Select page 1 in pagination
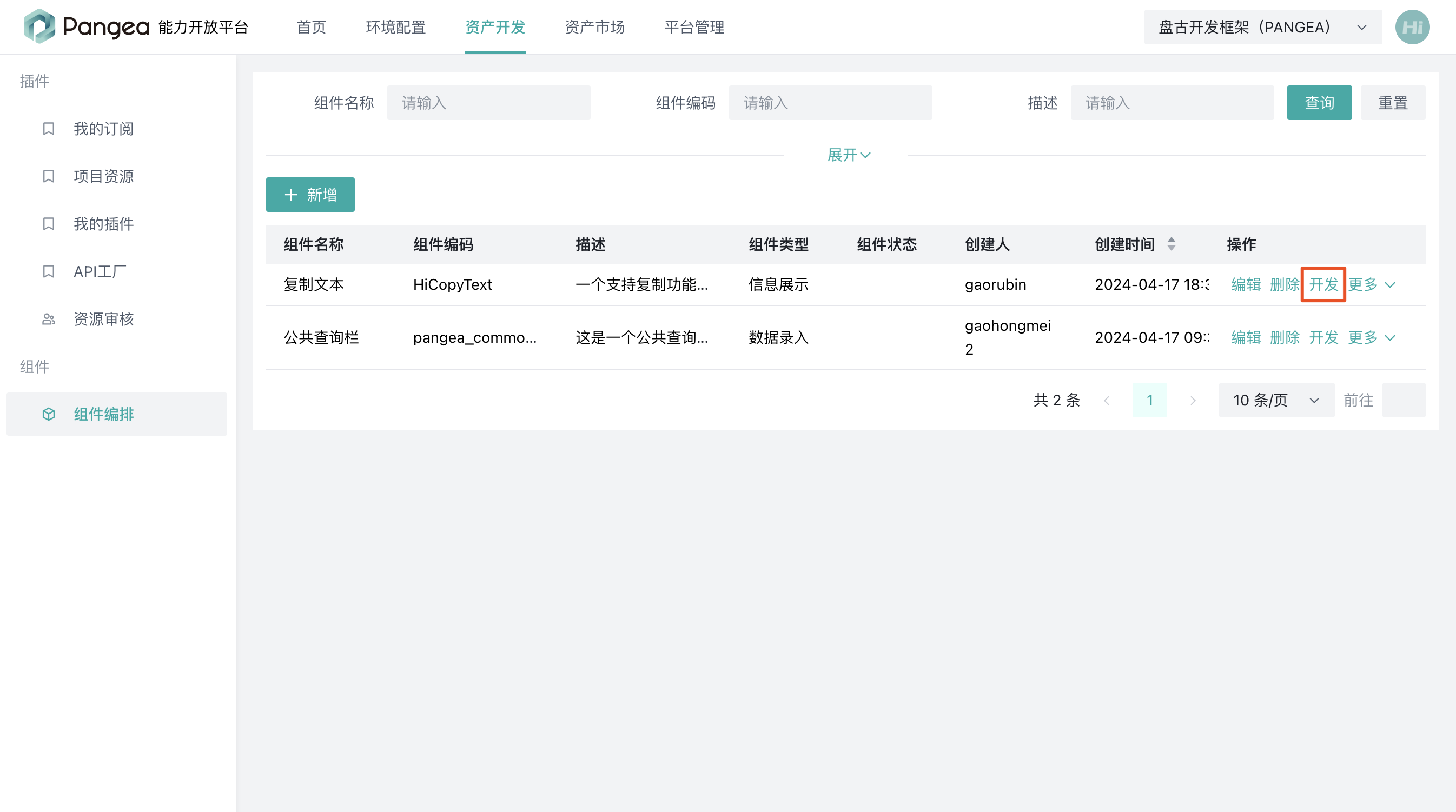 (1150, 400)
